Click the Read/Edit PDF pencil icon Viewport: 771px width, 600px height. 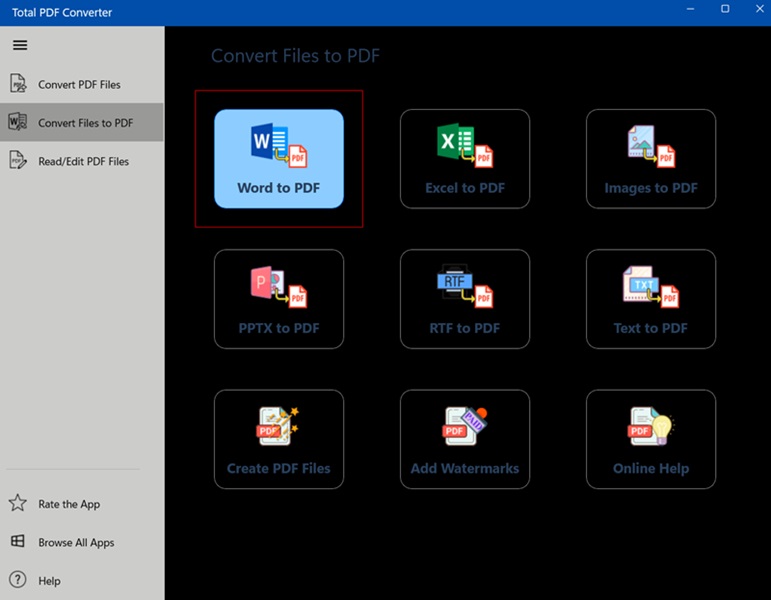coord(18,160)
